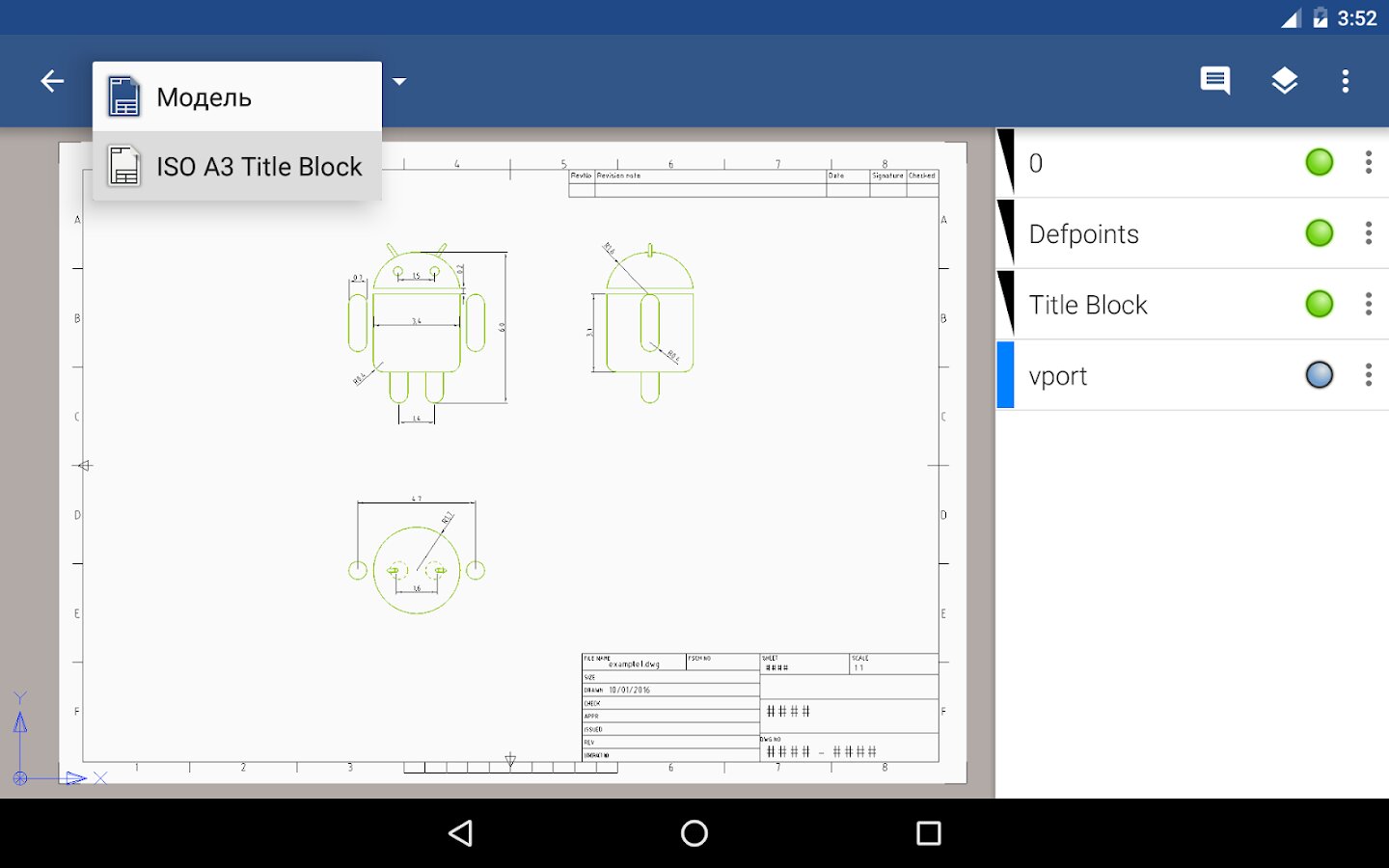Select the Title Block layer name

tap(1088, 305)
